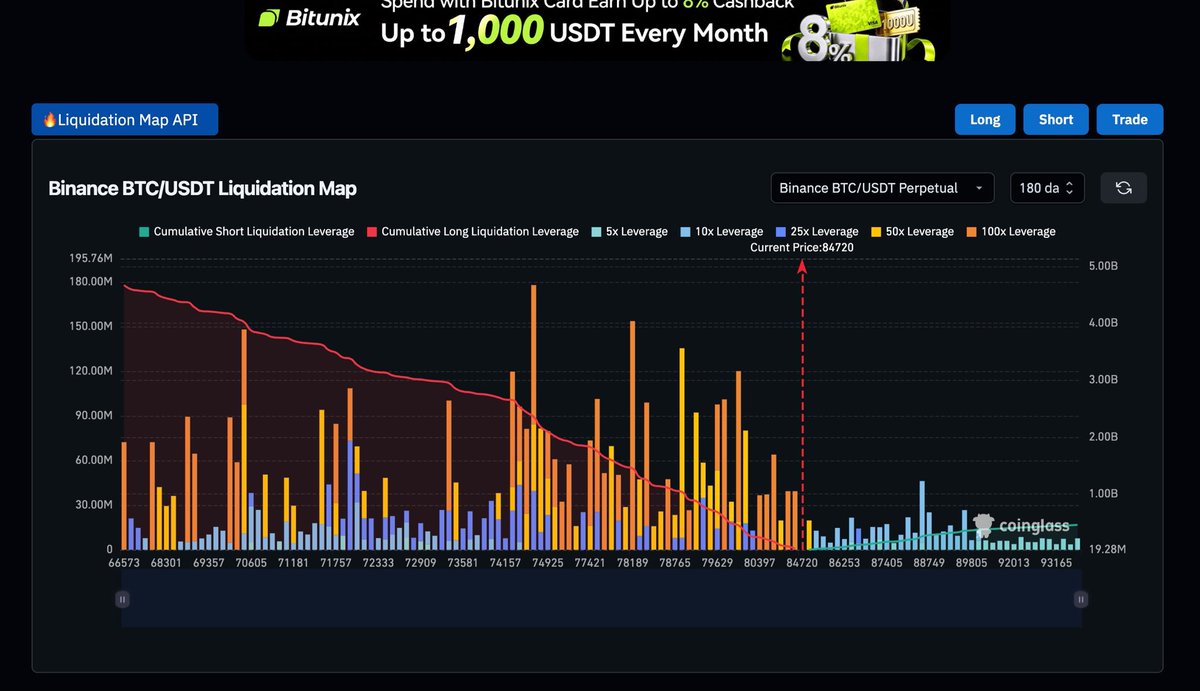Click the Trade button
1200x691 pixels.
[1130, 119]
